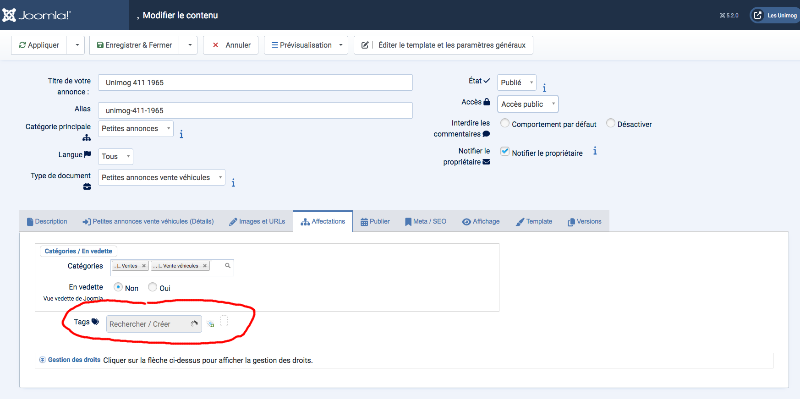The image size is (800, 399).
Task: Open the Template tab
Action: 534,221
